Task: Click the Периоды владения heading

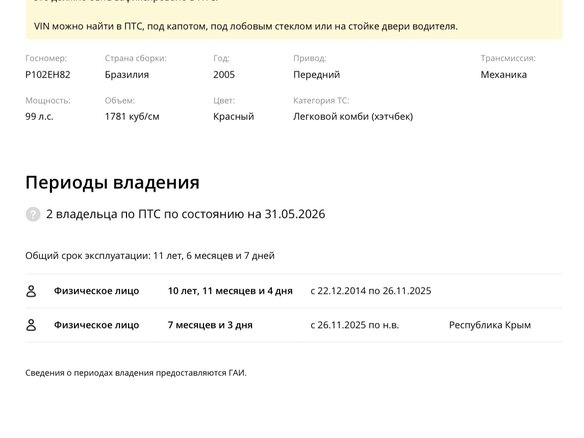Action: [x=112, y=182]
